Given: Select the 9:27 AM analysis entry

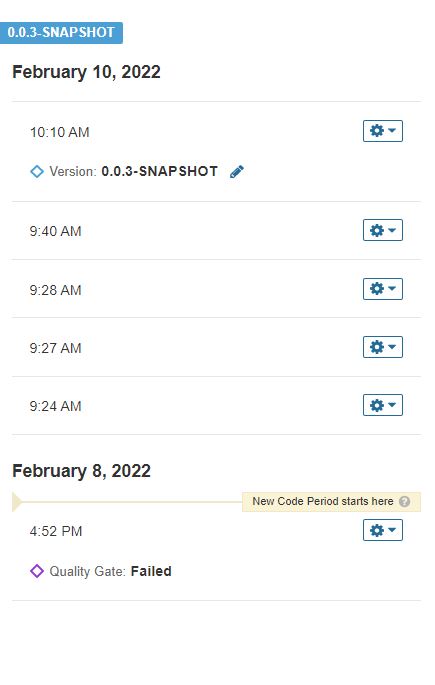Looking at the screenshot, I should [x=217, y=347].
